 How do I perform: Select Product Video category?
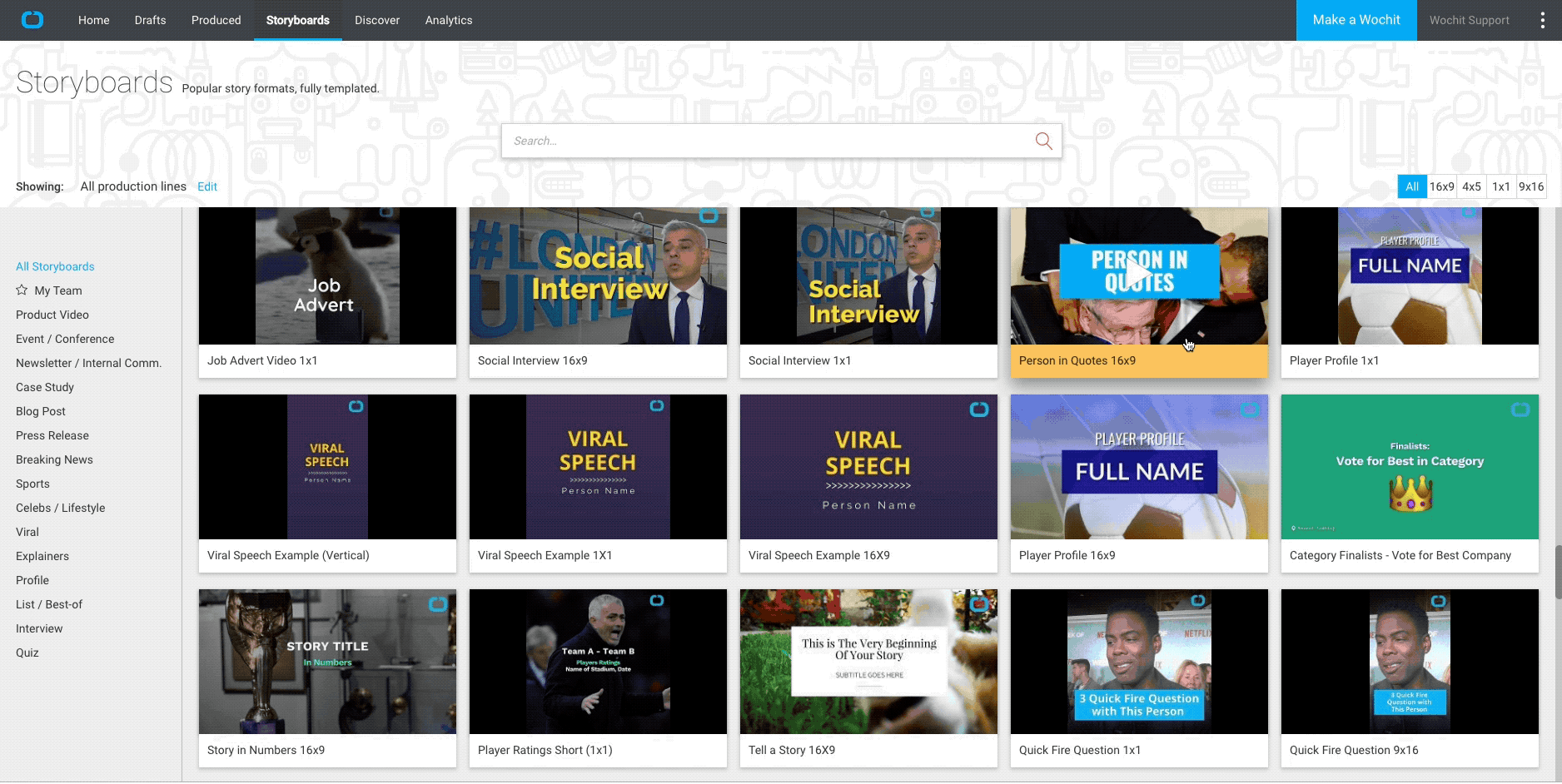(x=52, y=315)
